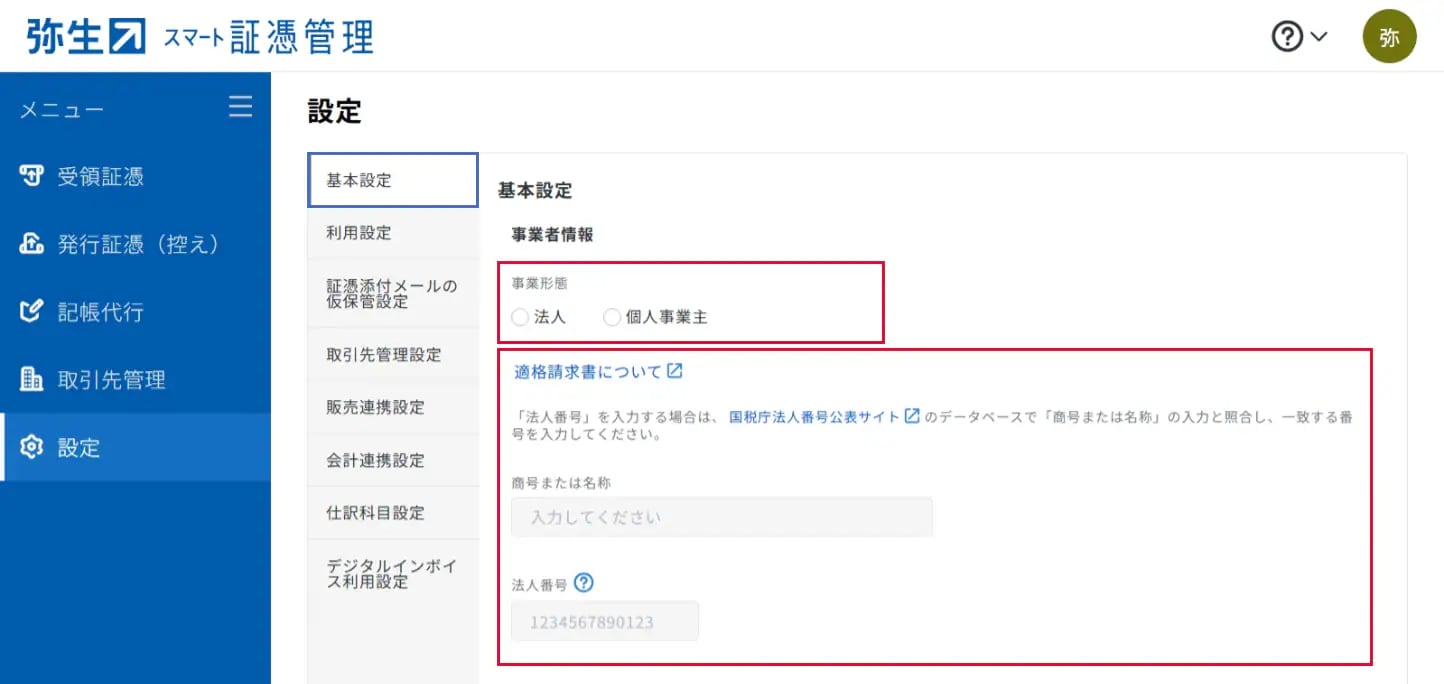Go to the 取引先管理設定 tab
This screenshot has height=684, width=1444.
[x=383, y=355]
